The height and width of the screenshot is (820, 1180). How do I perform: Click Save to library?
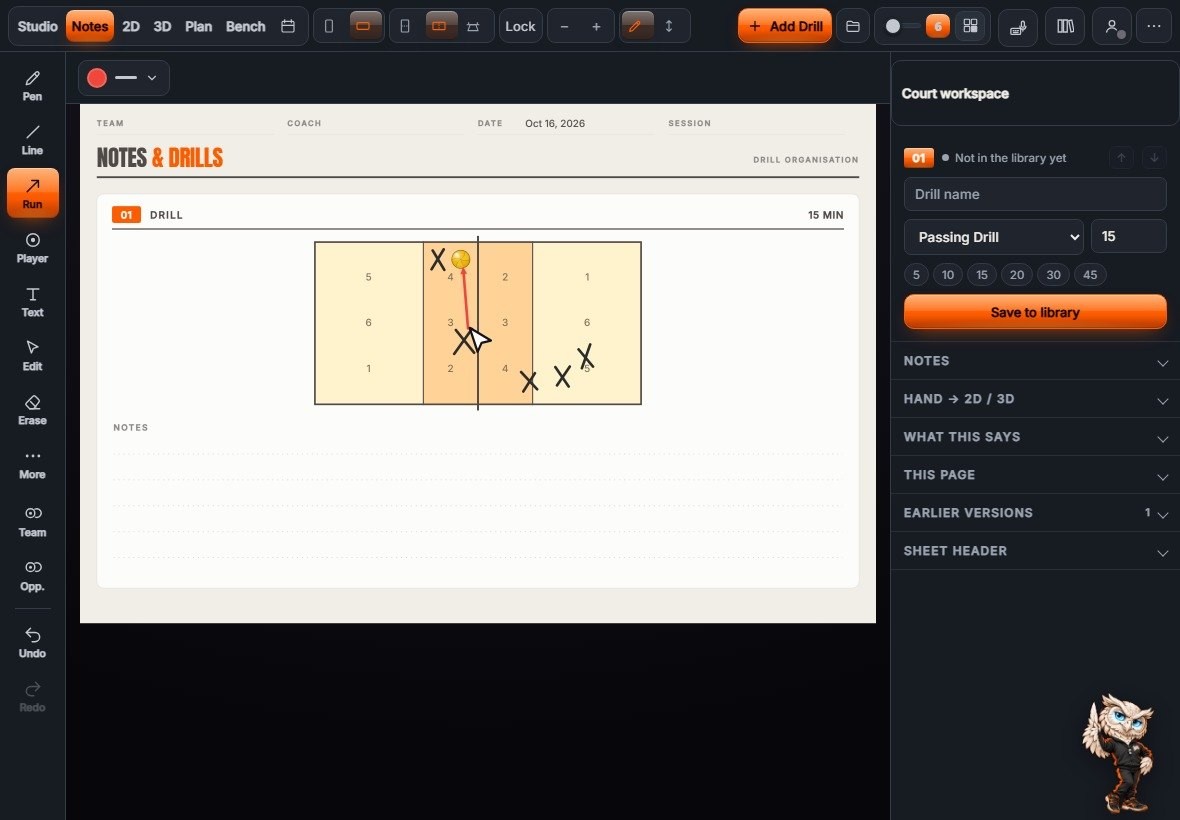pyautogui.click(x=1035, y=312)
